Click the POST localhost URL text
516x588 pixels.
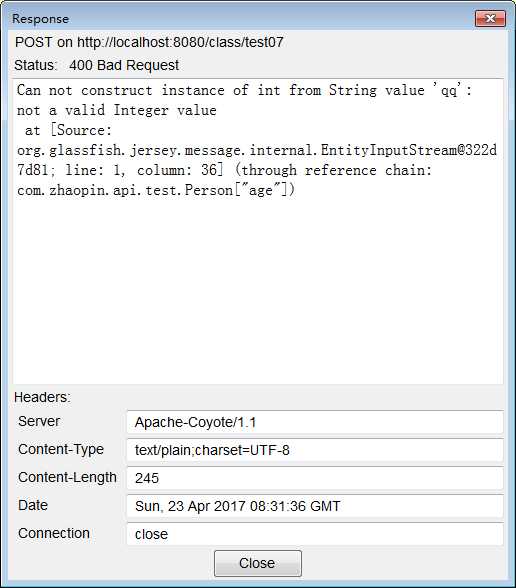click(149, 42)
